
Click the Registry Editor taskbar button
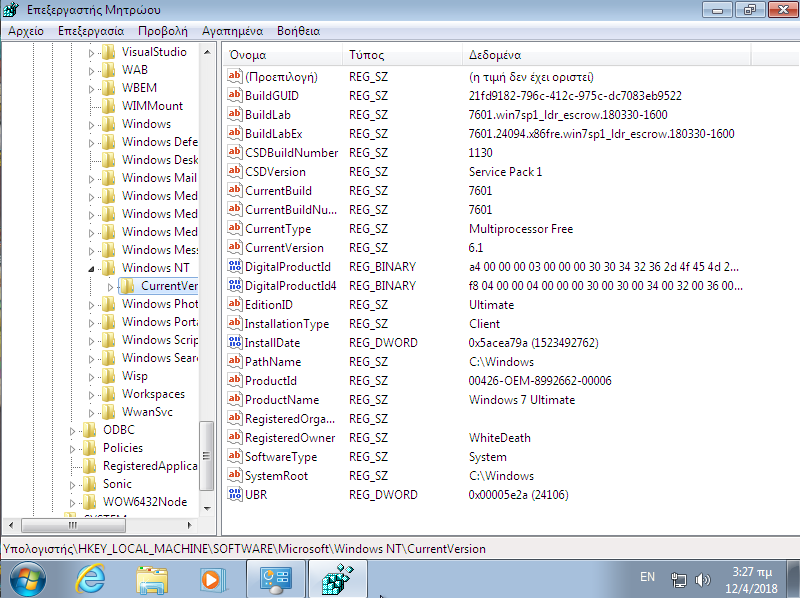coord(337,579)
